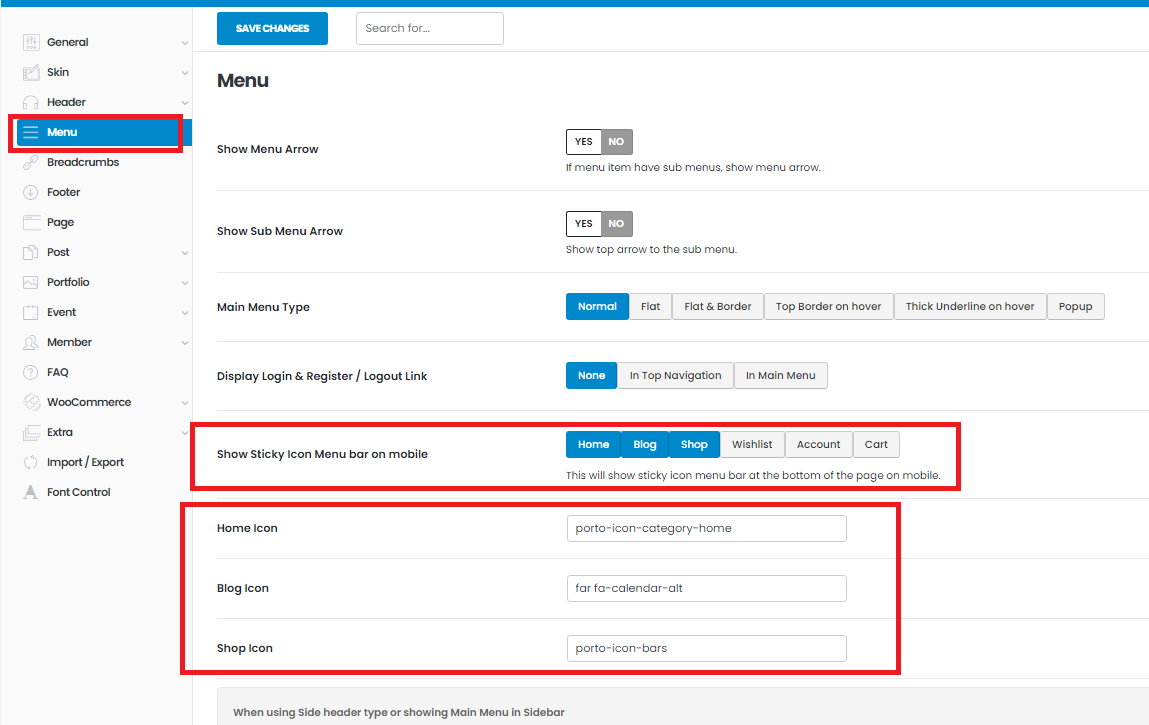Toggle Shop in sticky icon menu bar

[694, 445]
